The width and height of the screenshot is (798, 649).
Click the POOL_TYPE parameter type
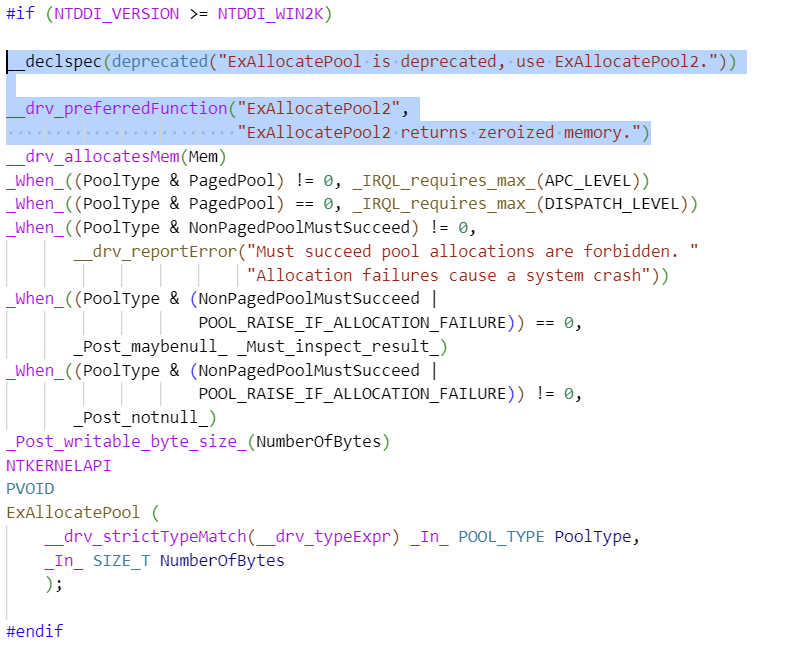click(x=502, y=536)
